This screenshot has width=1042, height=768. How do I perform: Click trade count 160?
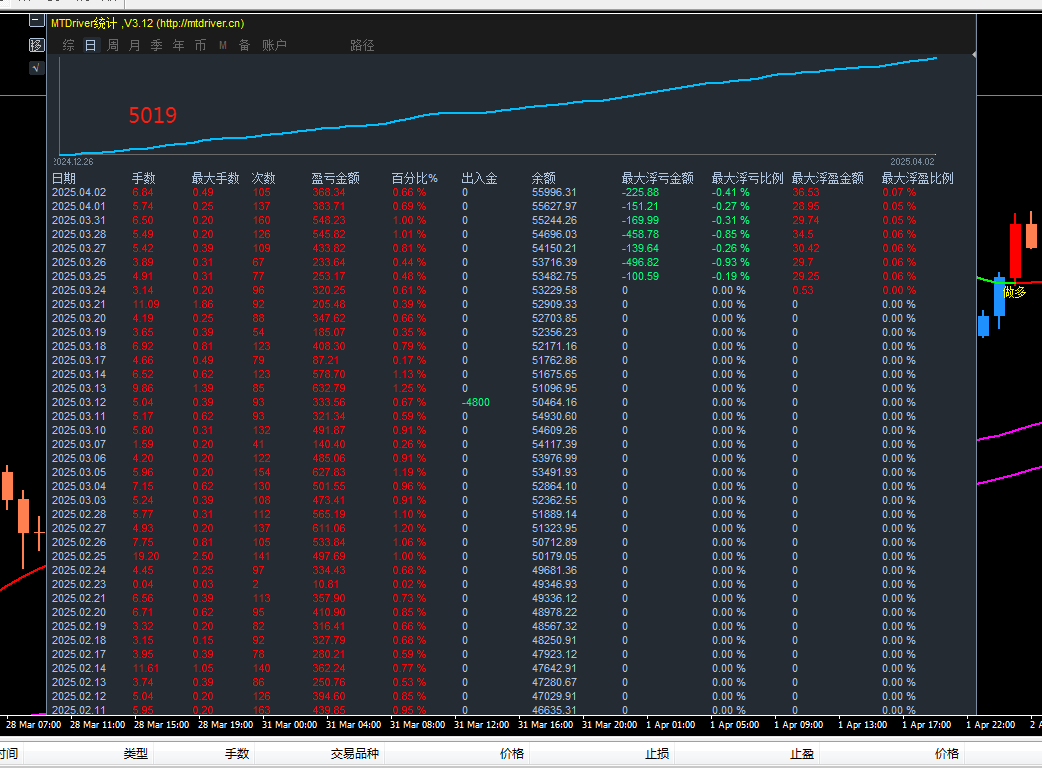click(261, 221)
